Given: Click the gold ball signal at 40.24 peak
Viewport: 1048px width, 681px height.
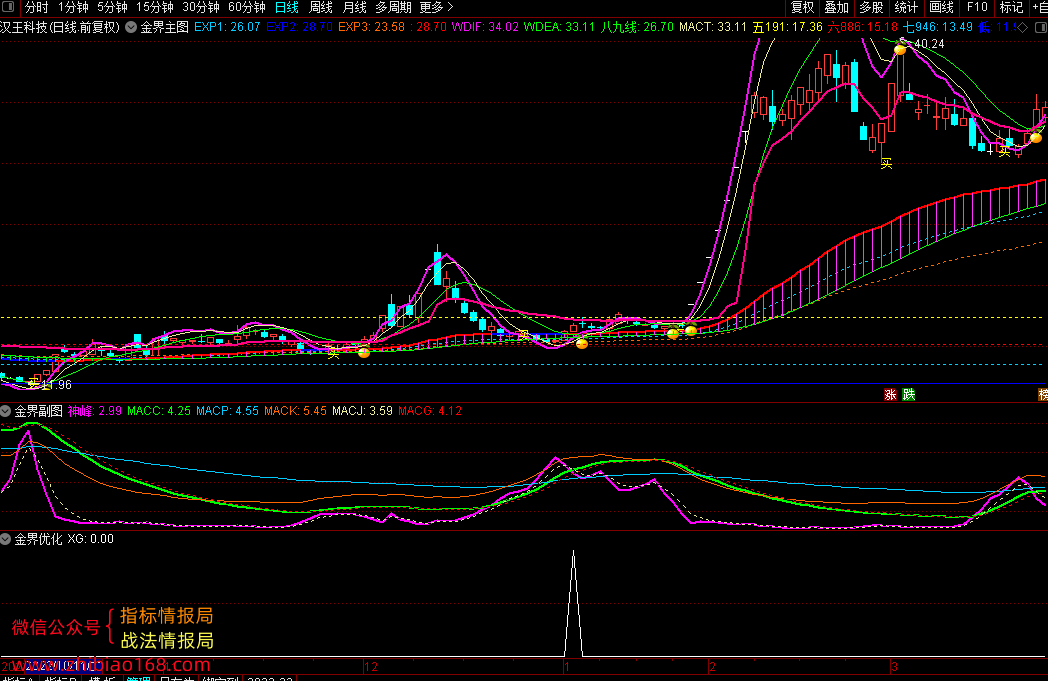Looking at the screenshot, I should [x=900, y=49].
